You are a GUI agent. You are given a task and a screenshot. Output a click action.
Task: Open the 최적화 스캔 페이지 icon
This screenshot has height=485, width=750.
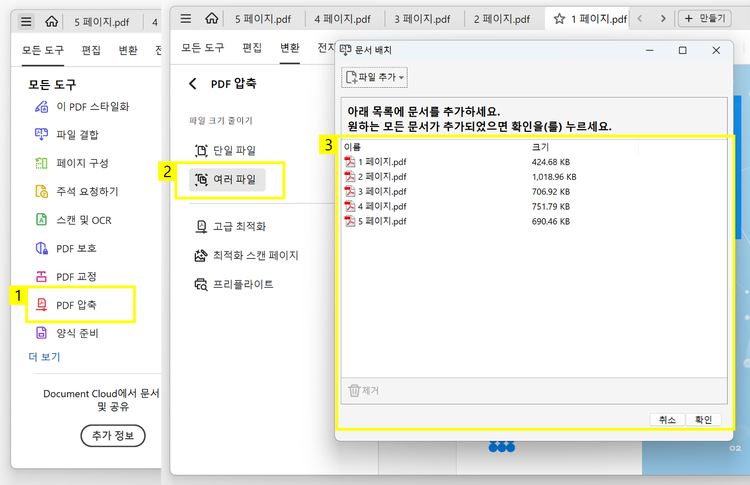(x=201, y=255)
